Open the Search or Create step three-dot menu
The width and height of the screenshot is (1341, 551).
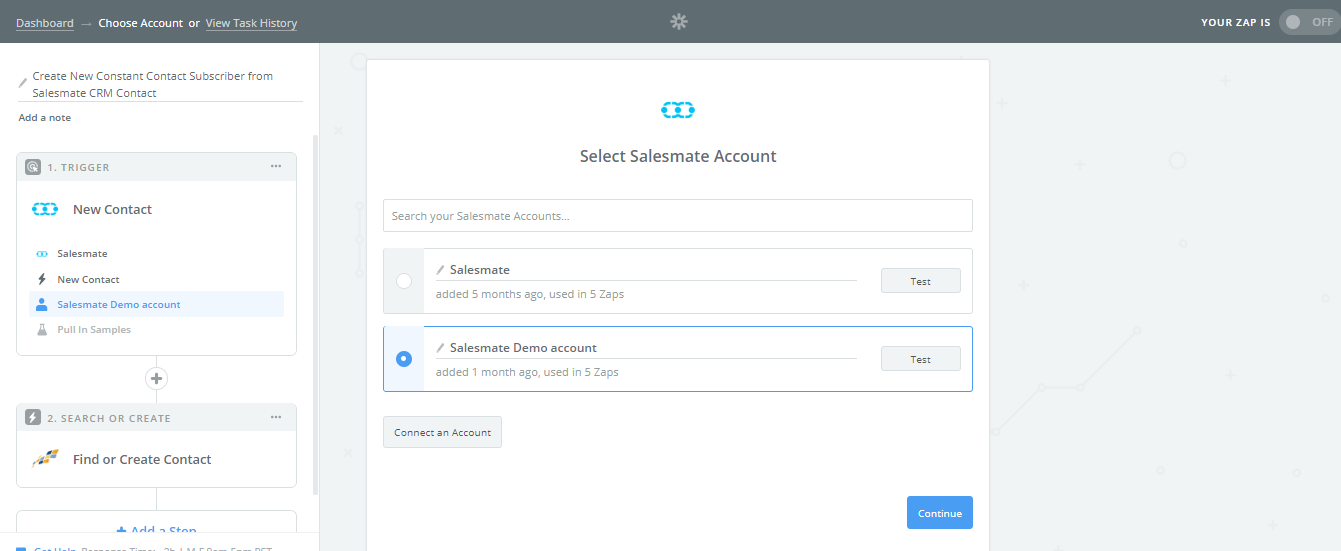[276, 417]
